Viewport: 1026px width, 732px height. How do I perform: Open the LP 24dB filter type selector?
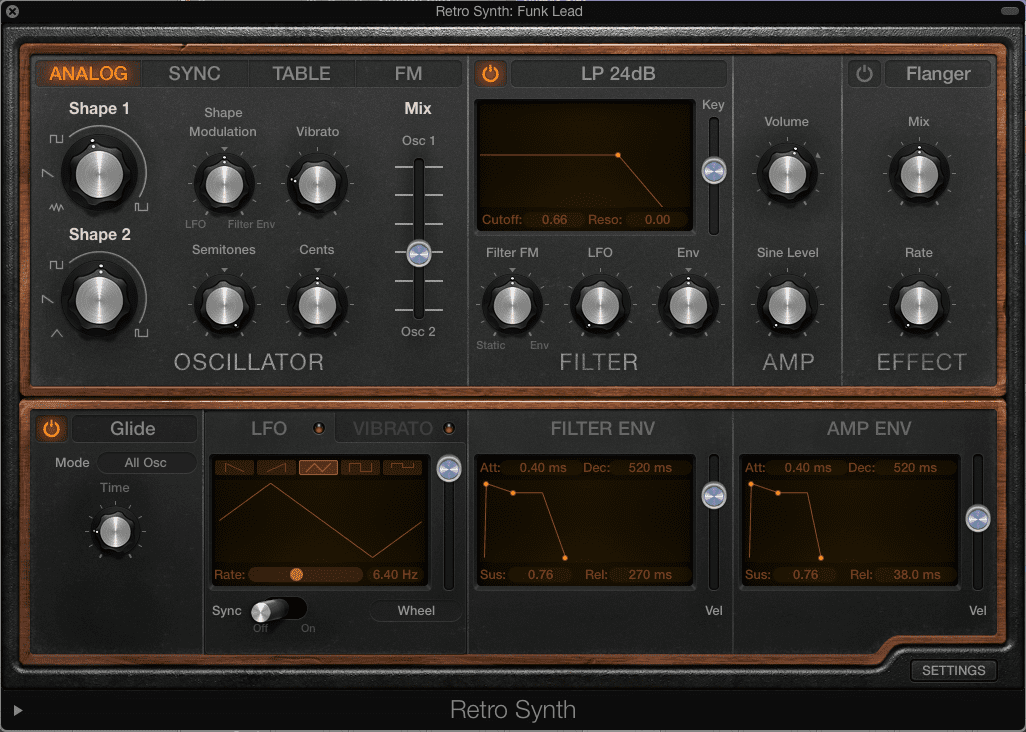(618, 73)
